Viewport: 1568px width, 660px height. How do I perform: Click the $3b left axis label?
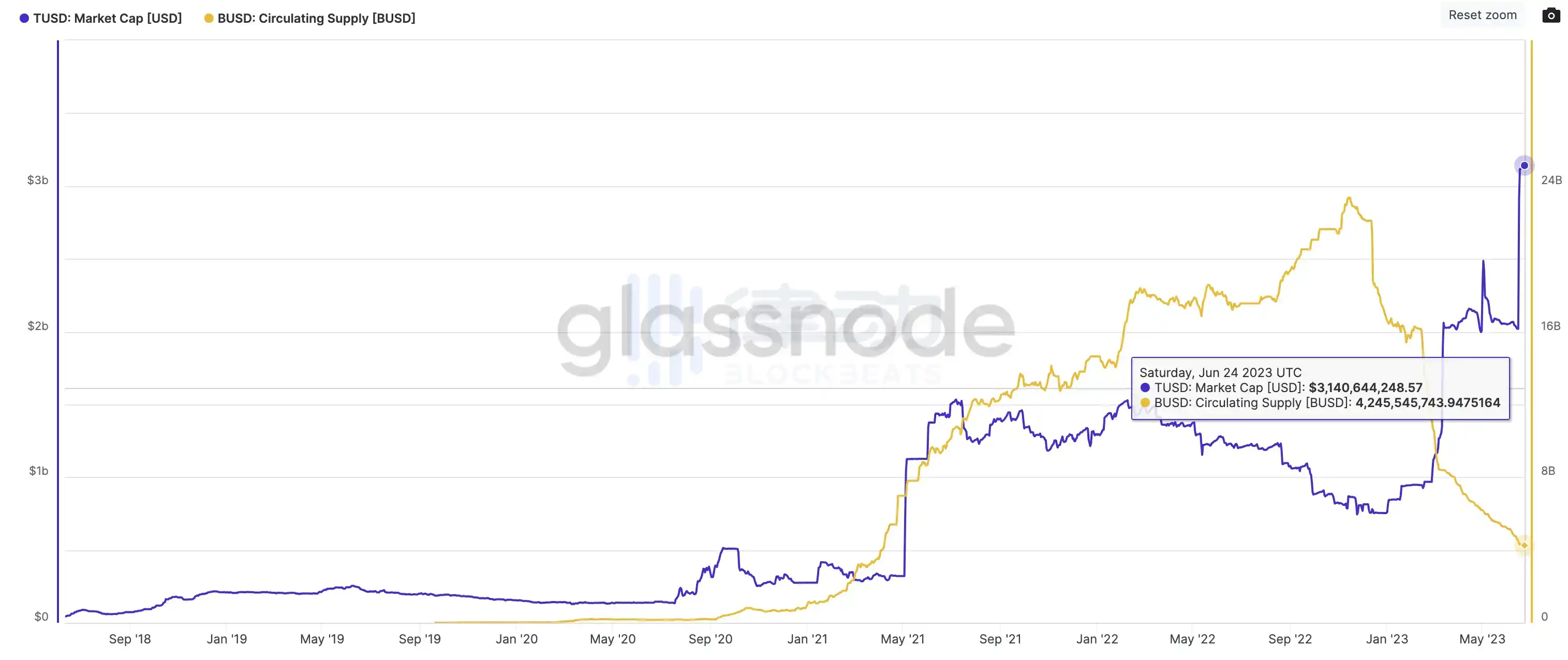coord(38,180)
